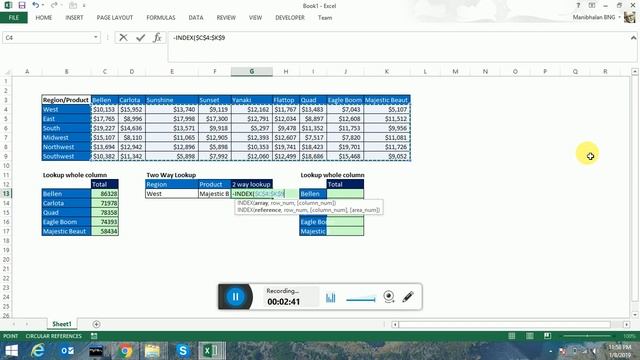Click the taskbar clock showing time
Screen dimensions: 640x360
pyautogui.click(x=620, y=351)
